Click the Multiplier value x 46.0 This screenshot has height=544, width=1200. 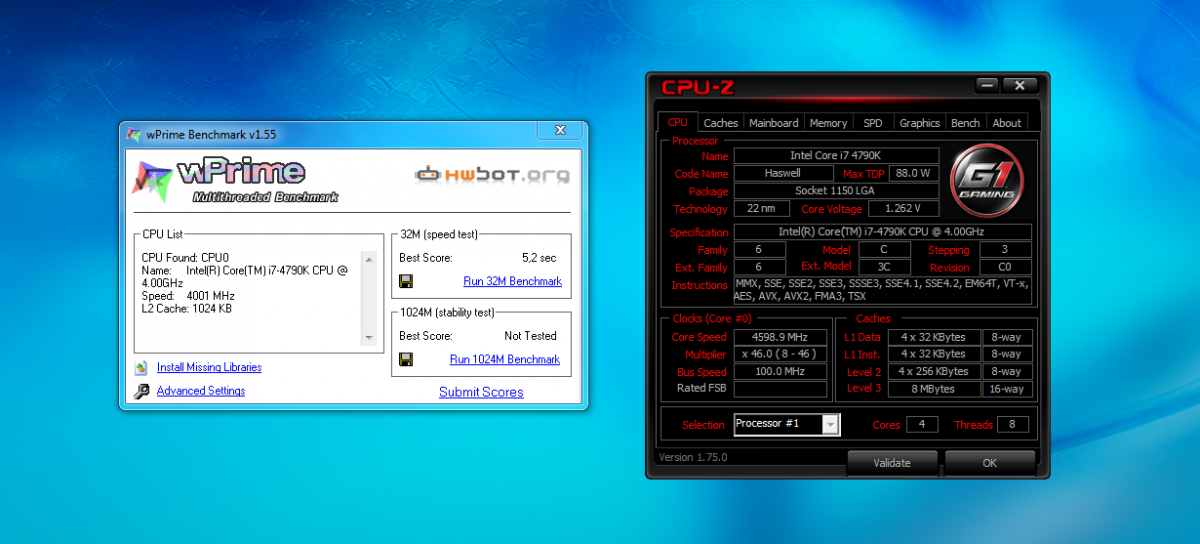click(780, 354)
